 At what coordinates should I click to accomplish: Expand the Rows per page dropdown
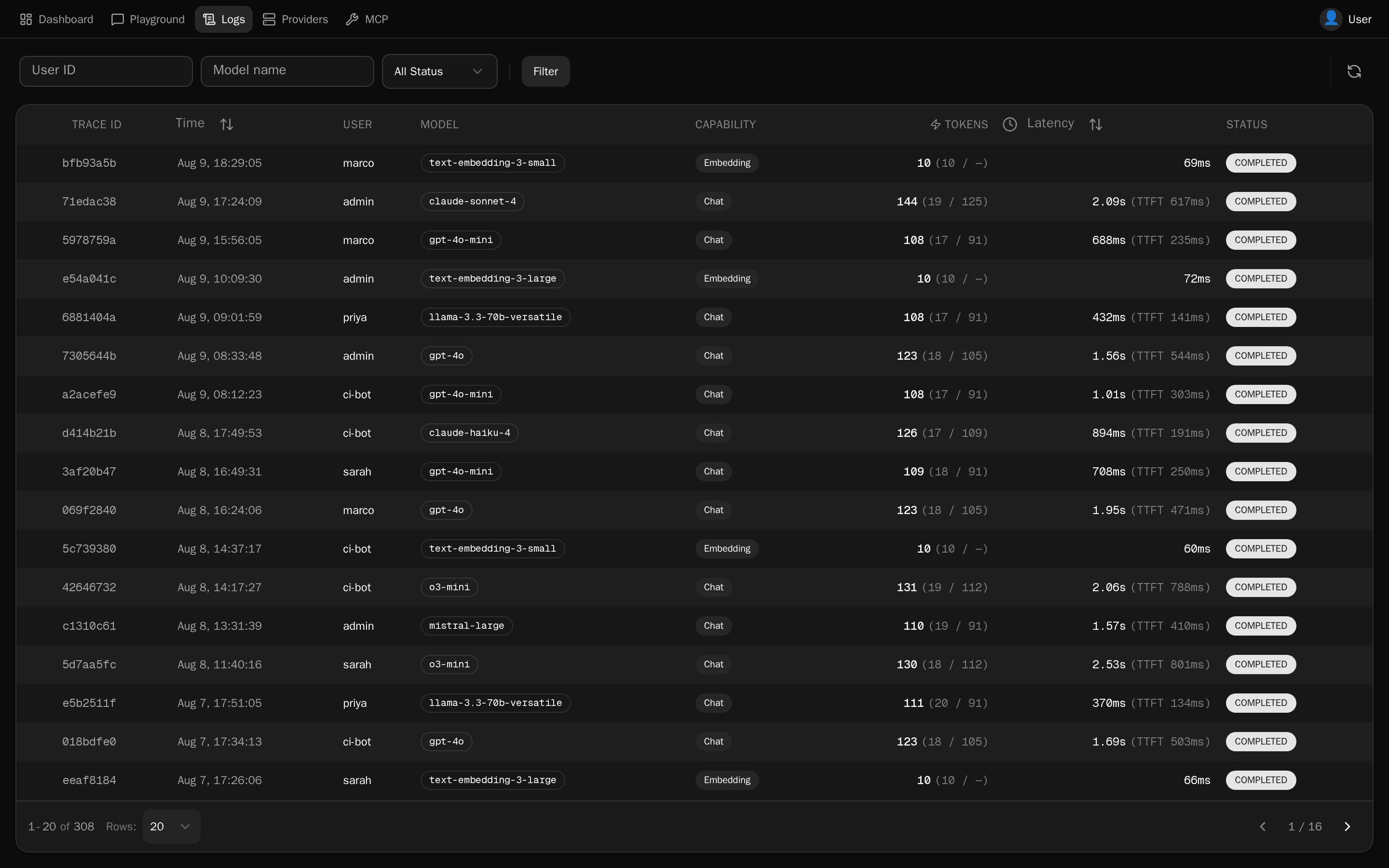pos(171,826)
